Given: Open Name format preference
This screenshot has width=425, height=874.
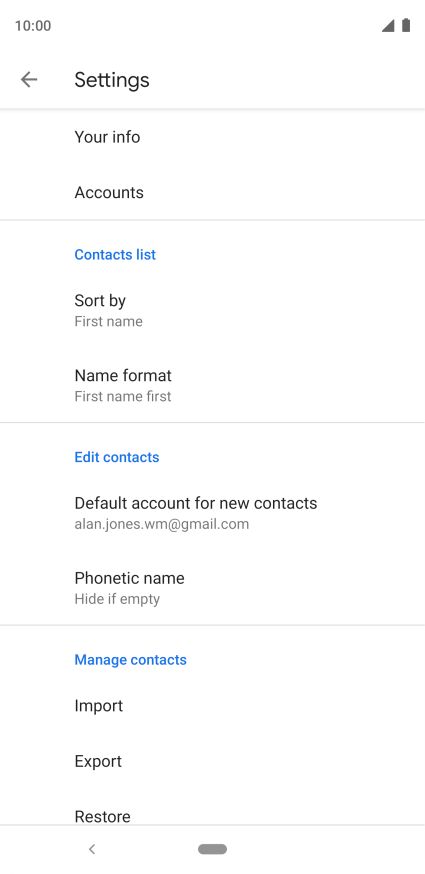Looking at the screenshot, I should click(212, 385).
